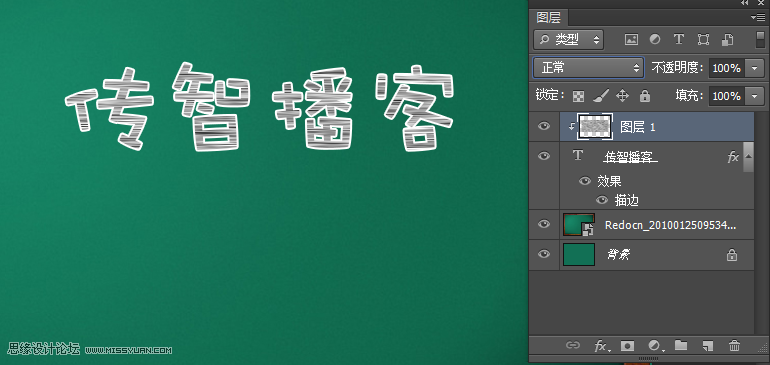Filter layers by type (T) icon
Screen dimensions: 770x365
pos(679,40)
